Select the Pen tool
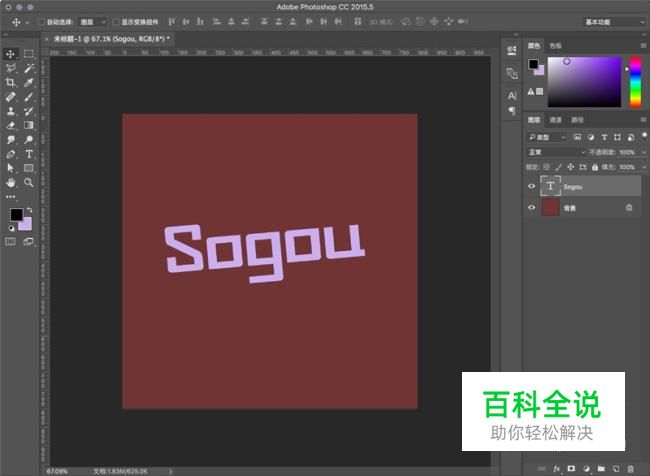 coord(11,154)
